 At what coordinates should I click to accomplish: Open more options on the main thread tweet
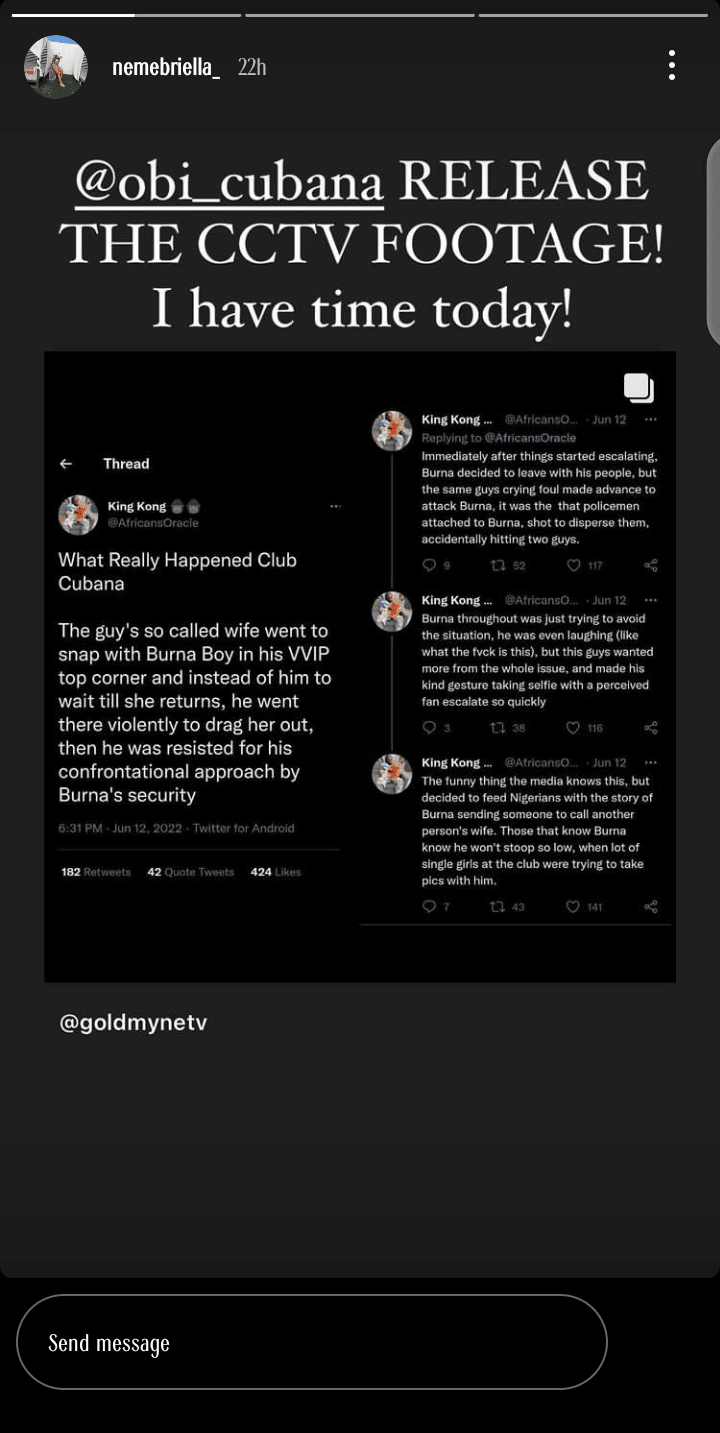pyautogui.click(x=335, y=507)
